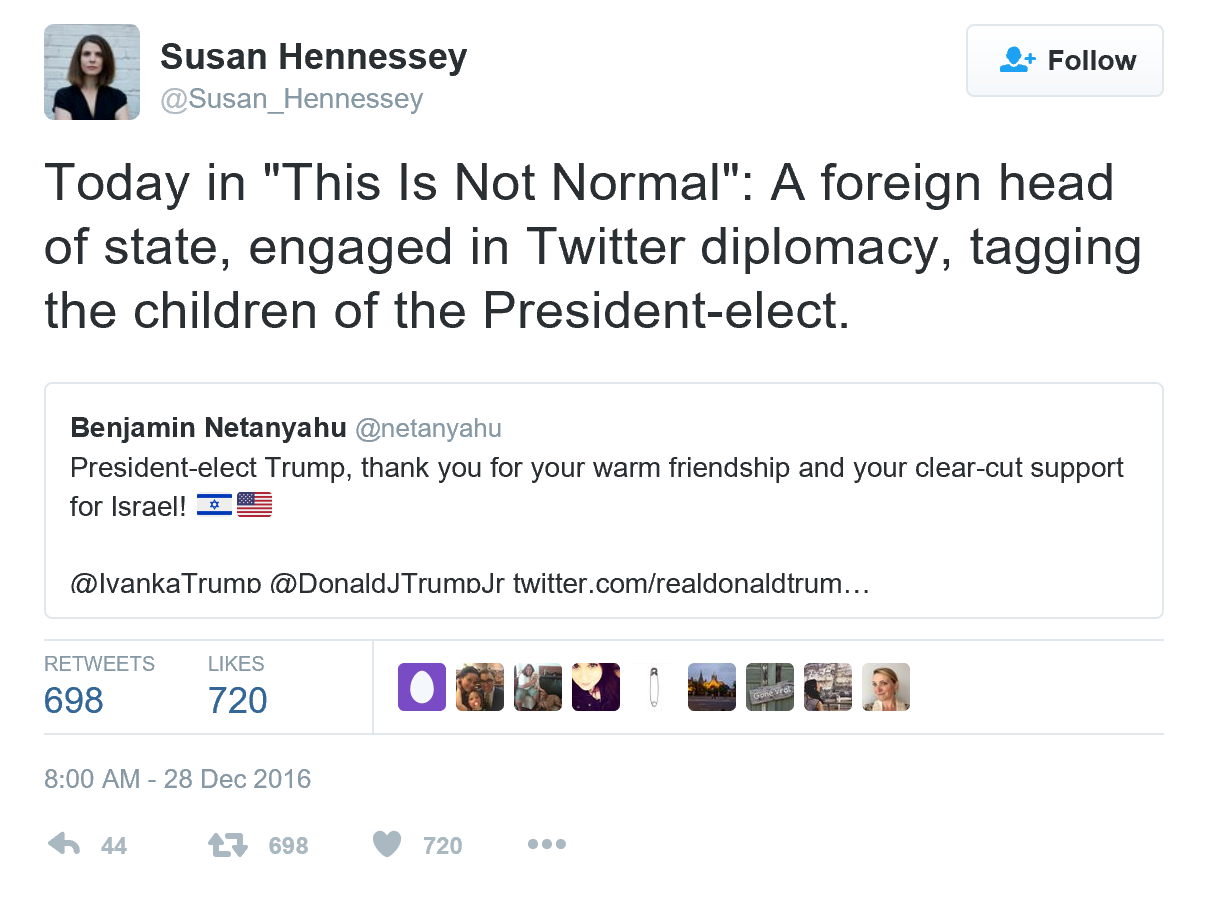Click the dark-haired woman liker avatar
The image size is (1227, 913).
(x=596, y=687)
